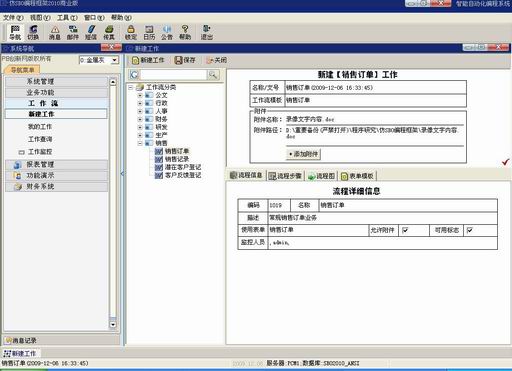Expand the 人事 tree node
The height and width of the screenshot is (371, 512).
pos(140,111)
